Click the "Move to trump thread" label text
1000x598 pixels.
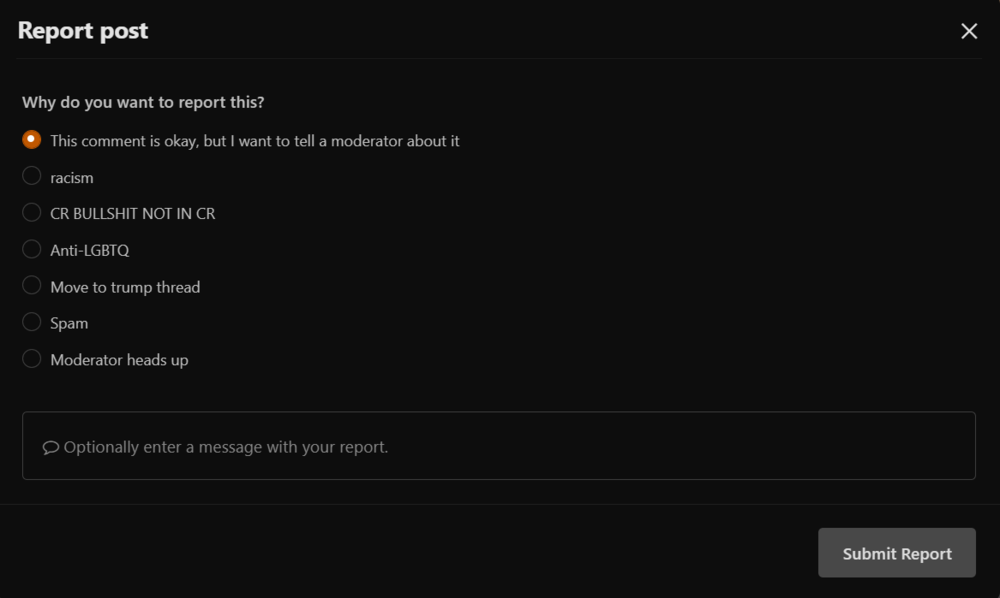tap(125, 287)
